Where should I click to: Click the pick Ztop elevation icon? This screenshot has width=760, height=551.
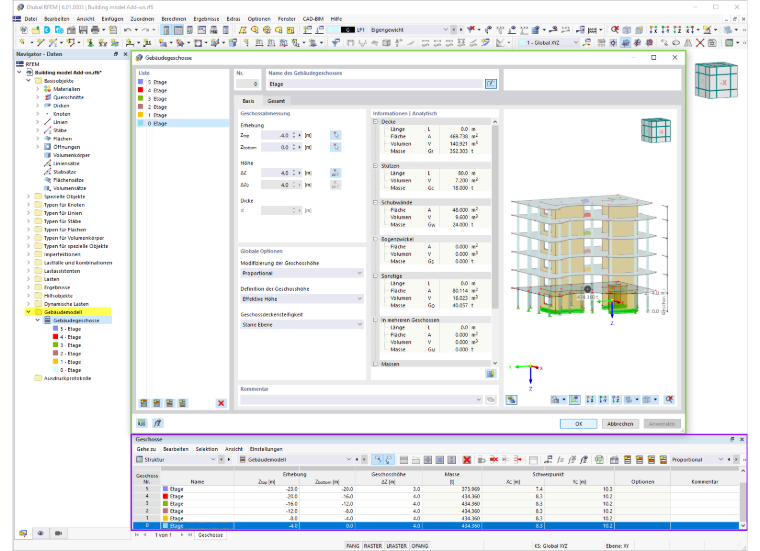point(335,135)
